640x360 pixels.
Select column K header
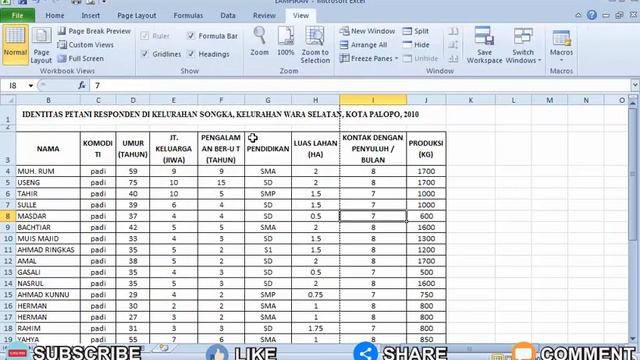[x=471, y=100]
